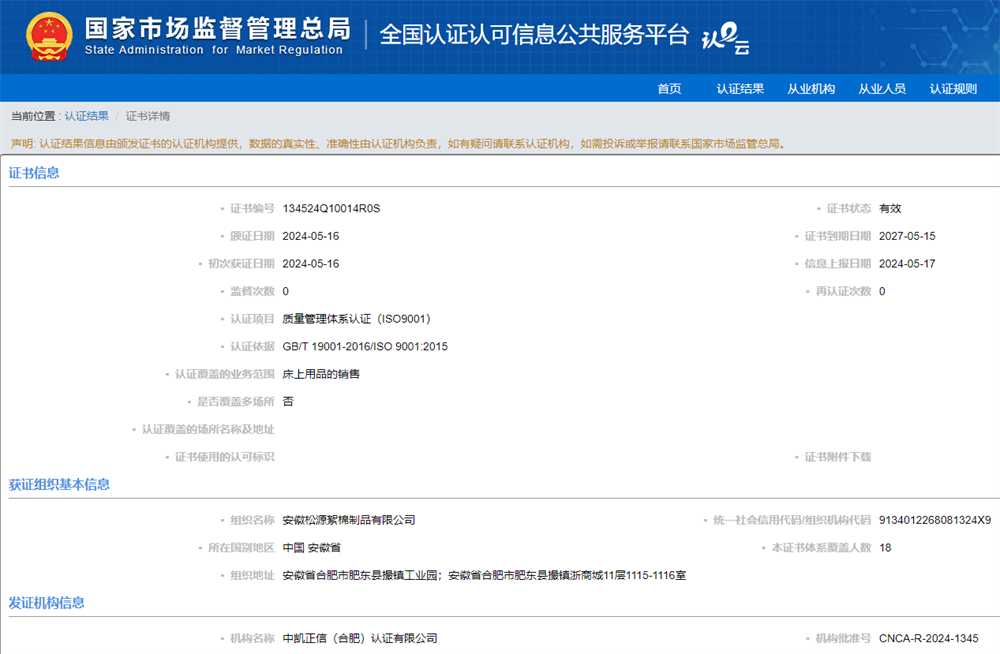Click the 证书详情 breadcrumb text
The image size is (1000, 654).
coord(147,116)
